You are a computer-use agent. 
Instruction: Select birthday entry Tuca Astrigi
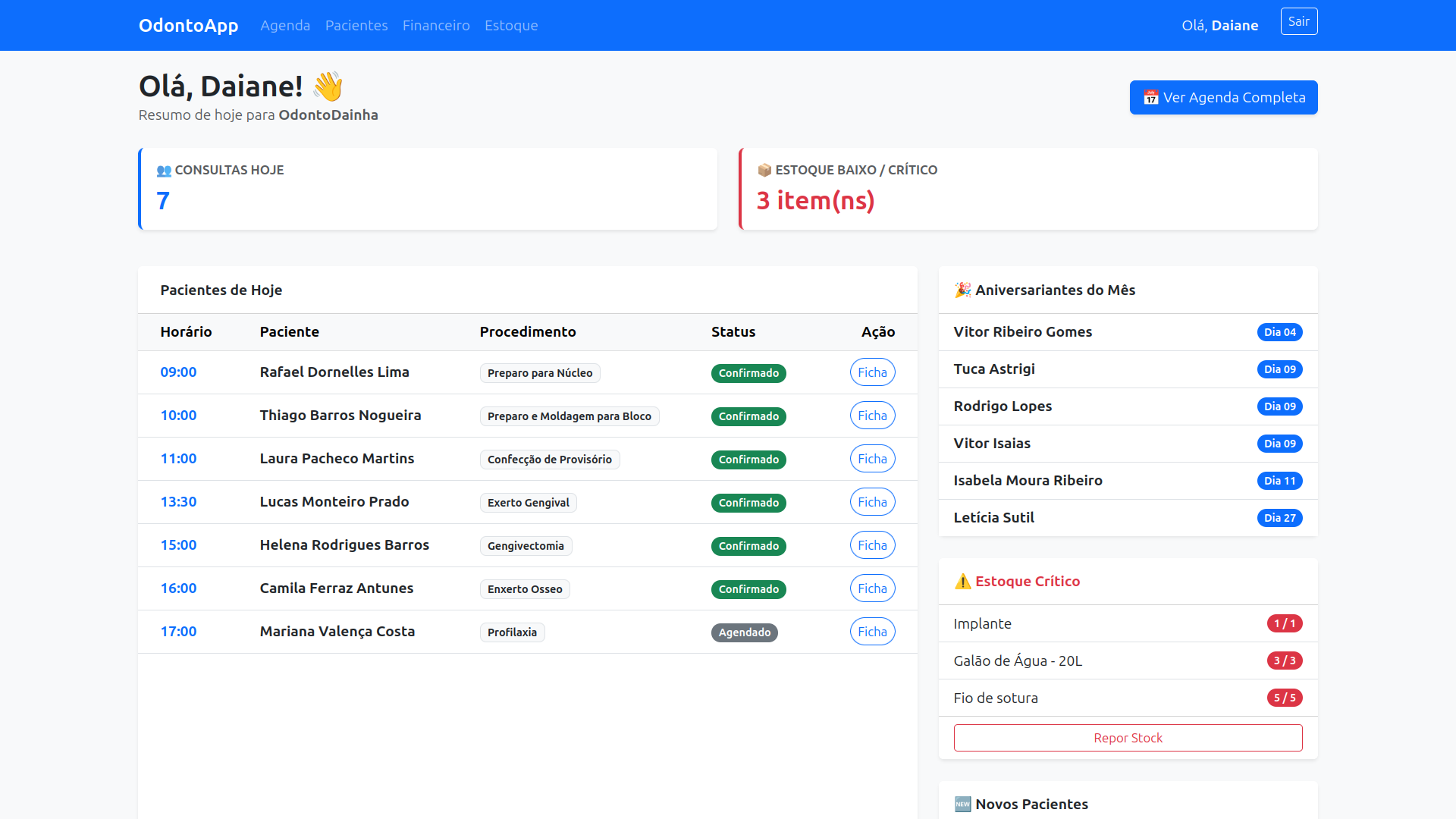tap(1128, 369)
